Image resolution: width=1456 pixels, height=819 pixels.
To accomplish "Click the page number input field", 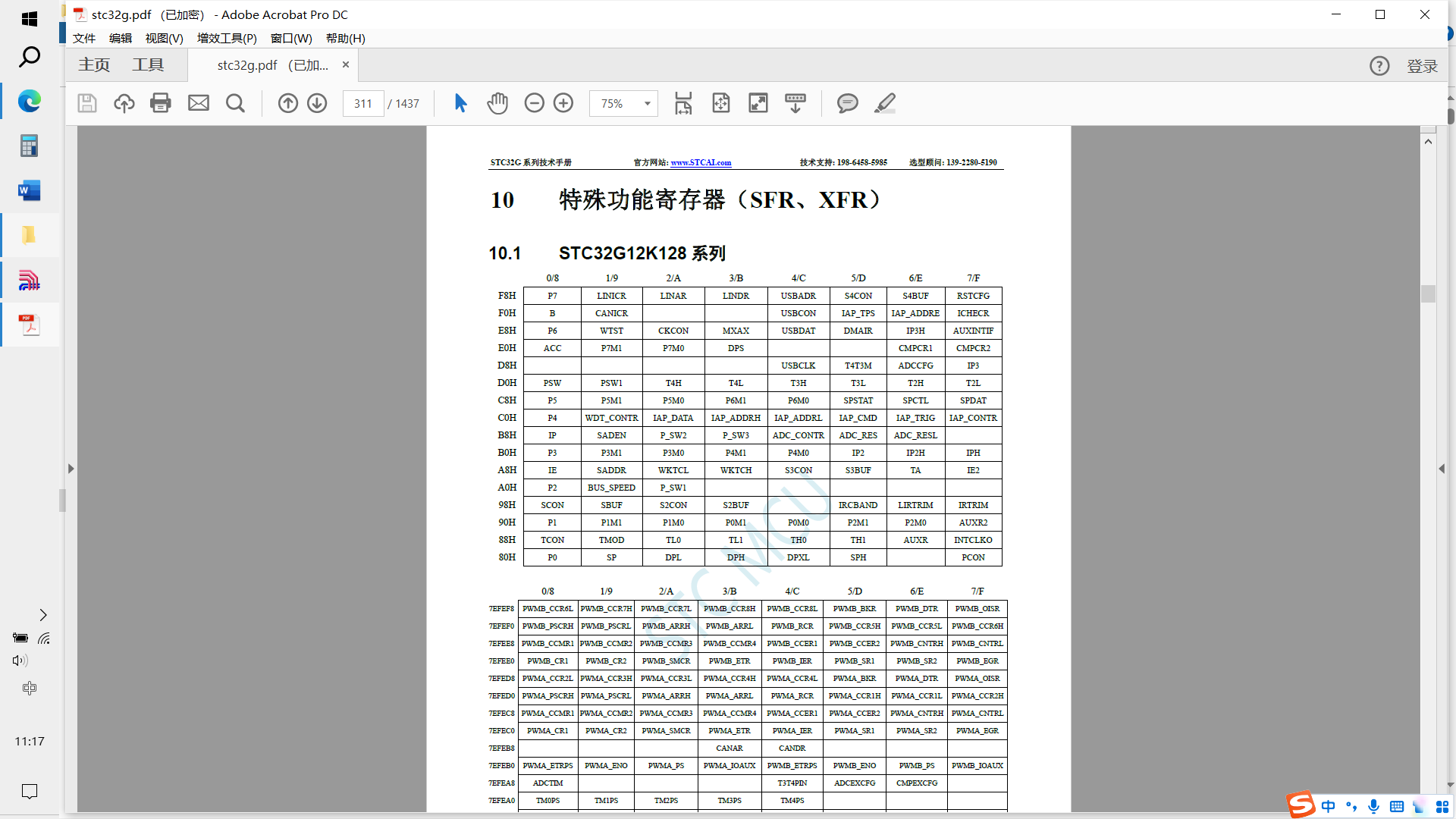I will coord(363,103).
